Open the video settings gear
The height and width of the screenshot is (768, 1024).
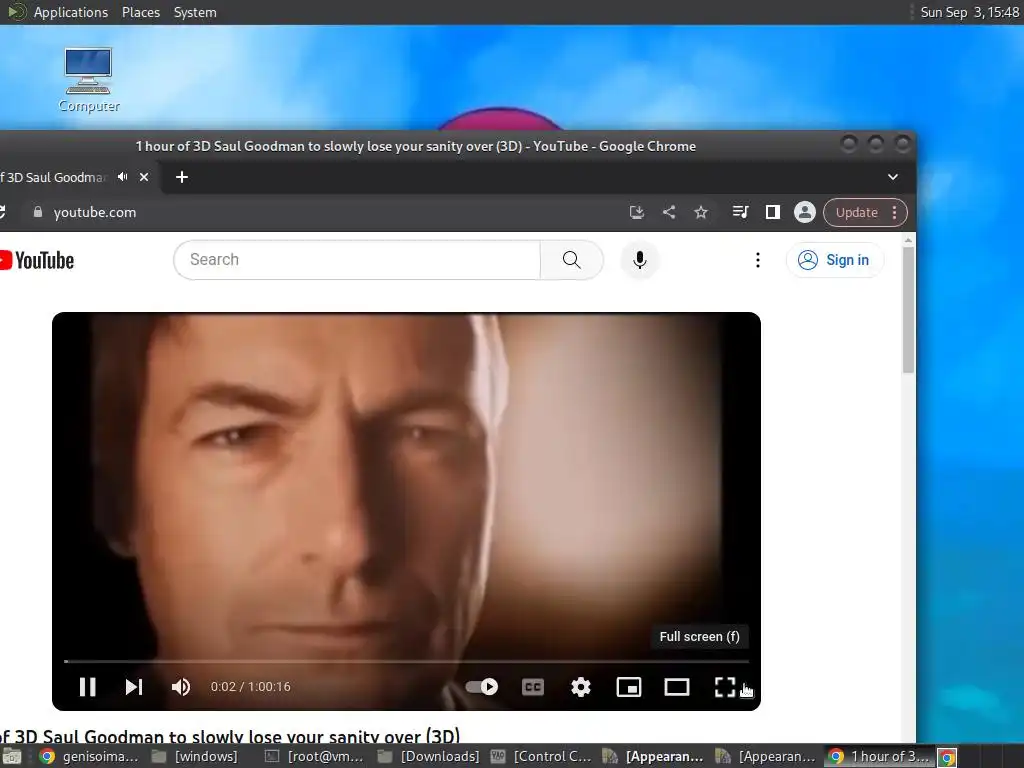581,687
